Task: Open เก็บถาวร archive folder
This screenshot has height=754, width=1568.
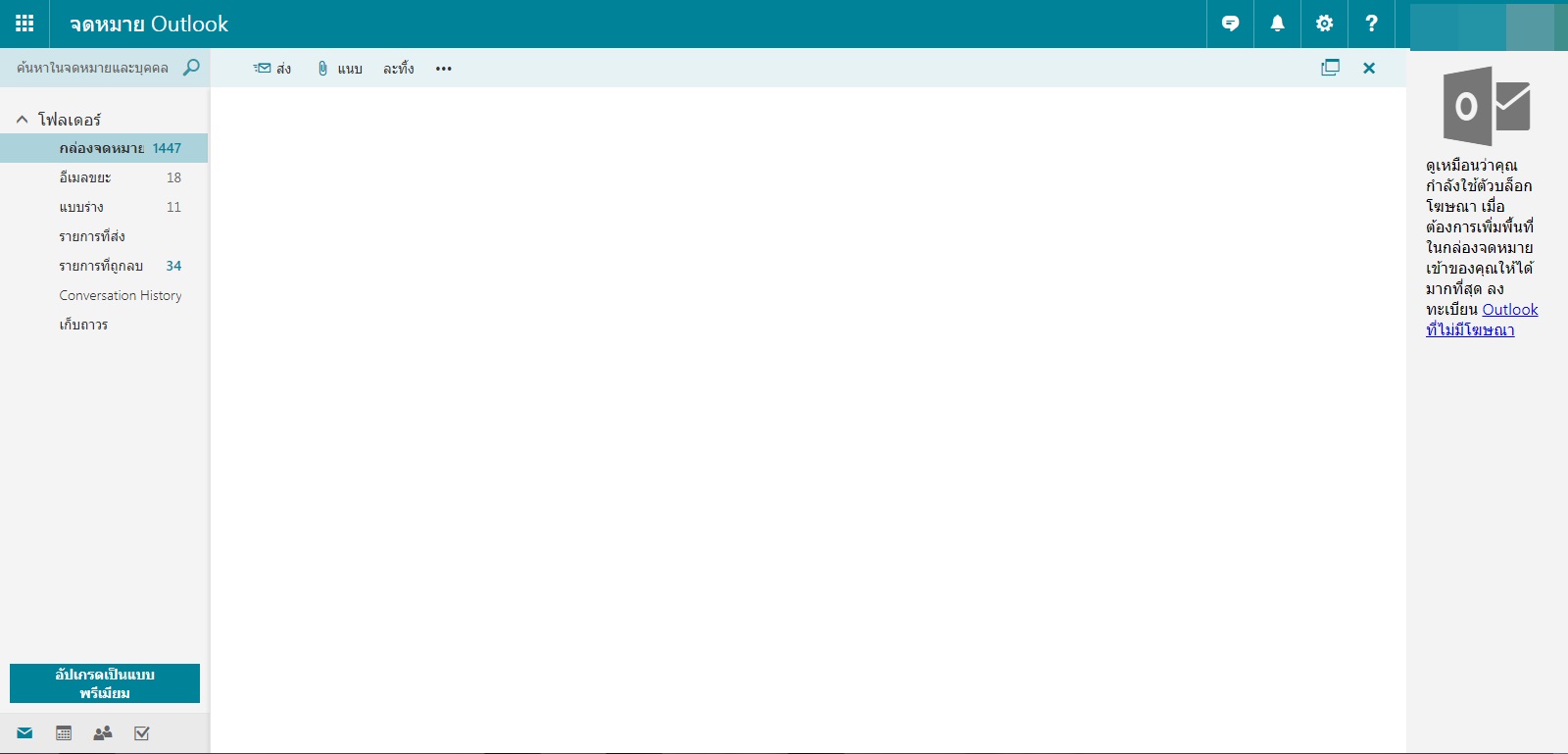Action: [104, 325]
